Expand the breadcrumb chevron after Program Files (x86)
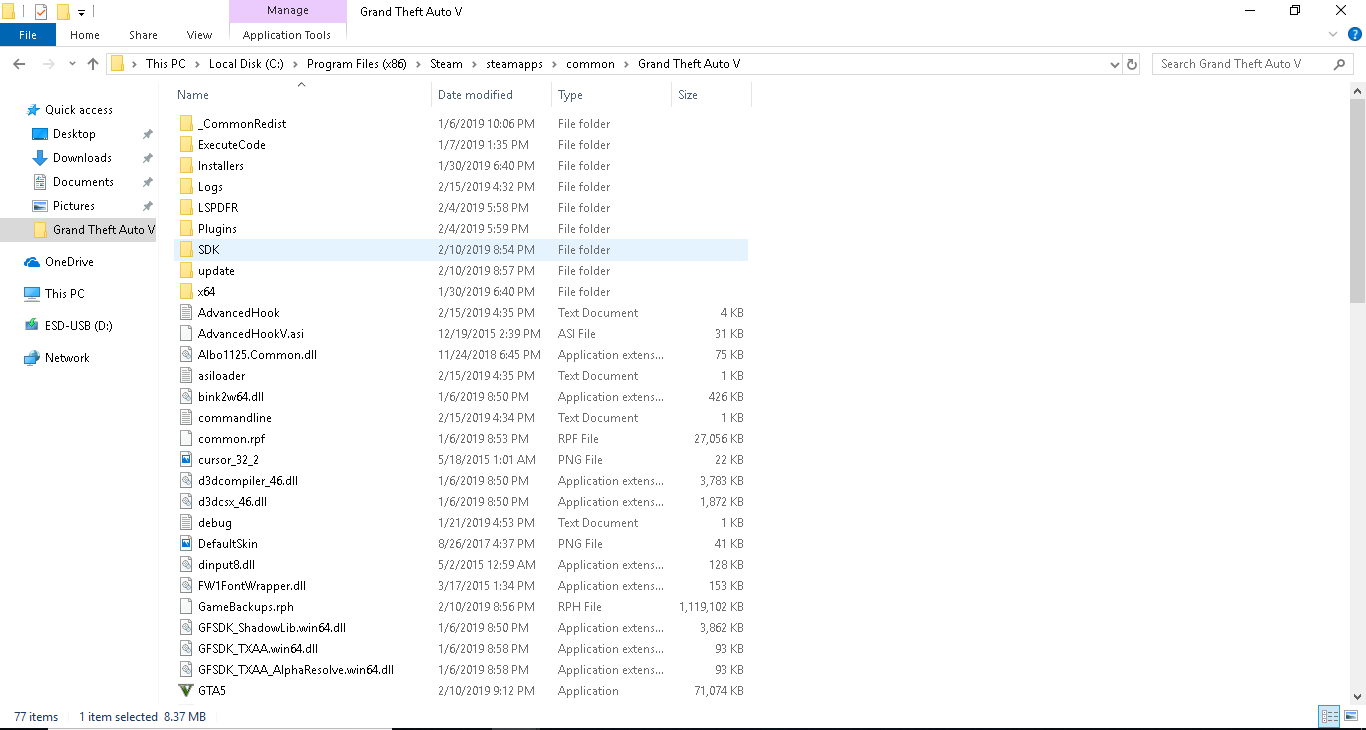The height and width of the screenshot is (730, 1366). (x=419, y=64)
